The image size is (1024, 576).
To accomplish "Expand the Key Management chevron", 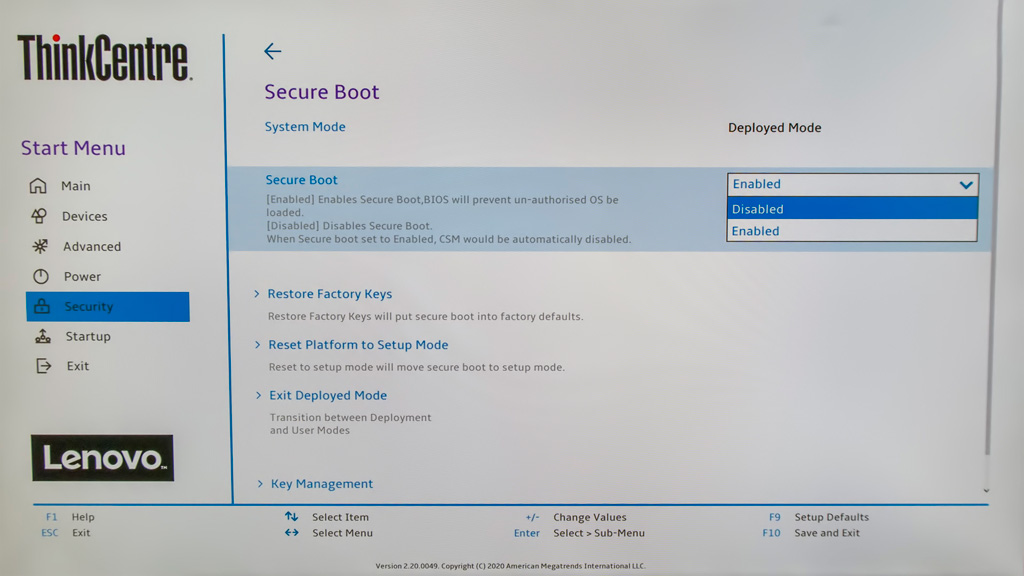I will tap(260, 484).
